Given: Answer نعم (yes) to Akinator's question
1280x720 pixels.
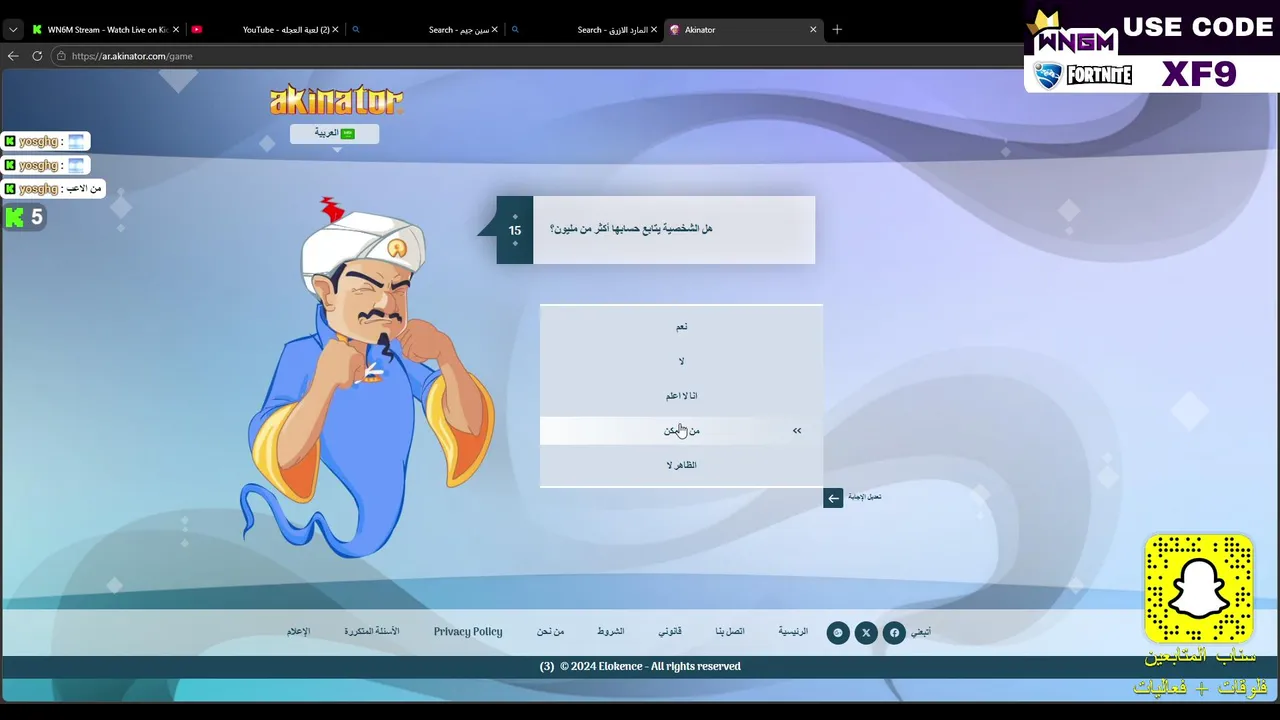Looking at the screenshot, I should coord(681,326).
